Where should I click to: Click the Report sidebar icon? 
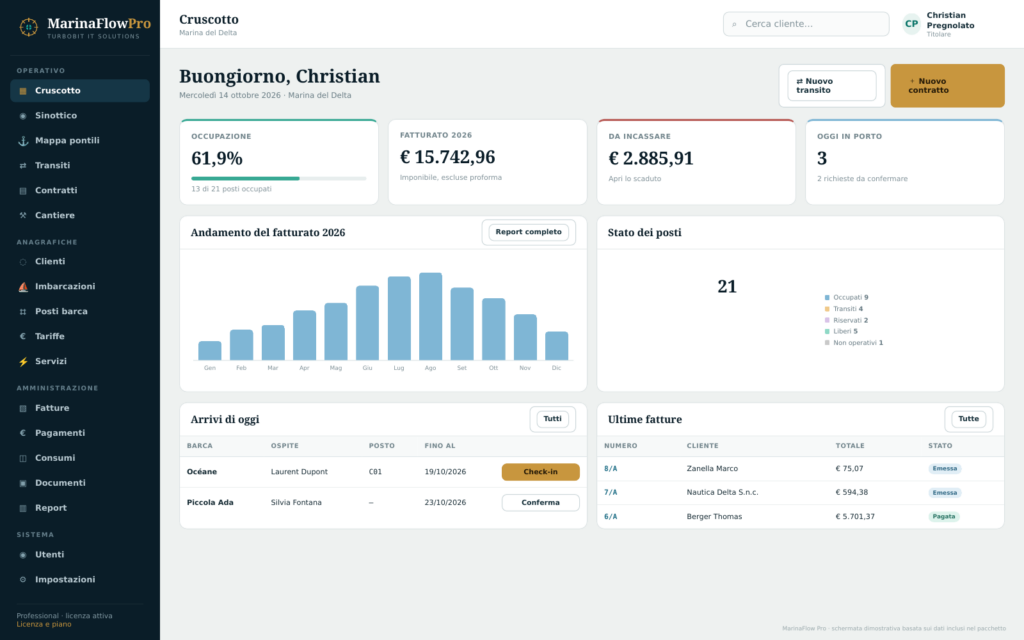[x=23, y=508]
